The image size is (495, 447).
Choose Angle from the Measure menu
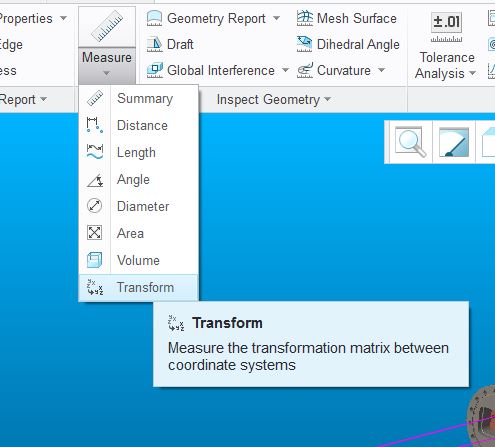(138, 180)
